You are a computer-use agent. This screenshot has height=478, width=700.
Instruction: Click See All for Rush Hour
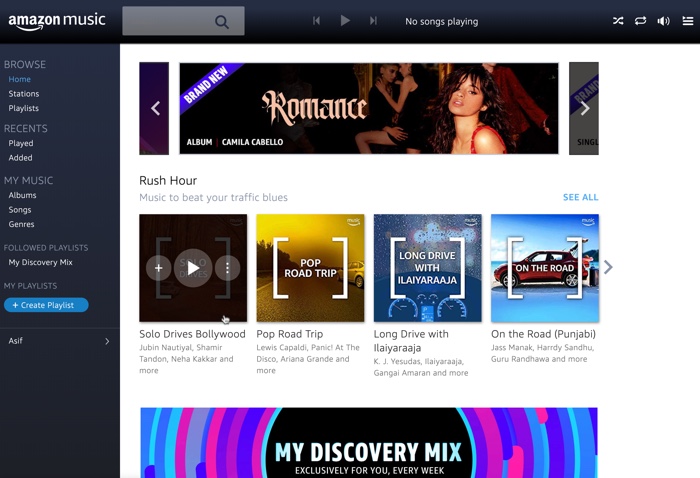coord(580,197)
